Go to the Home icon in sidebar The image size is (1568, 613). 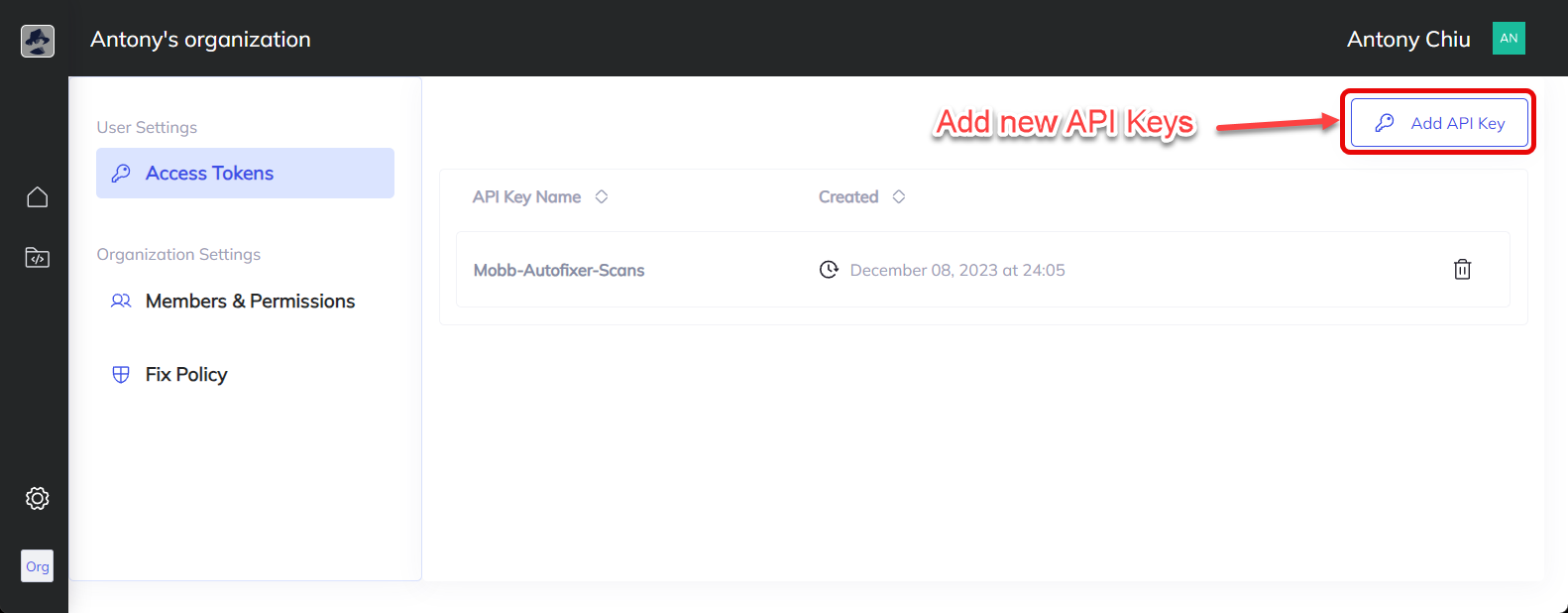click(38, 197)
